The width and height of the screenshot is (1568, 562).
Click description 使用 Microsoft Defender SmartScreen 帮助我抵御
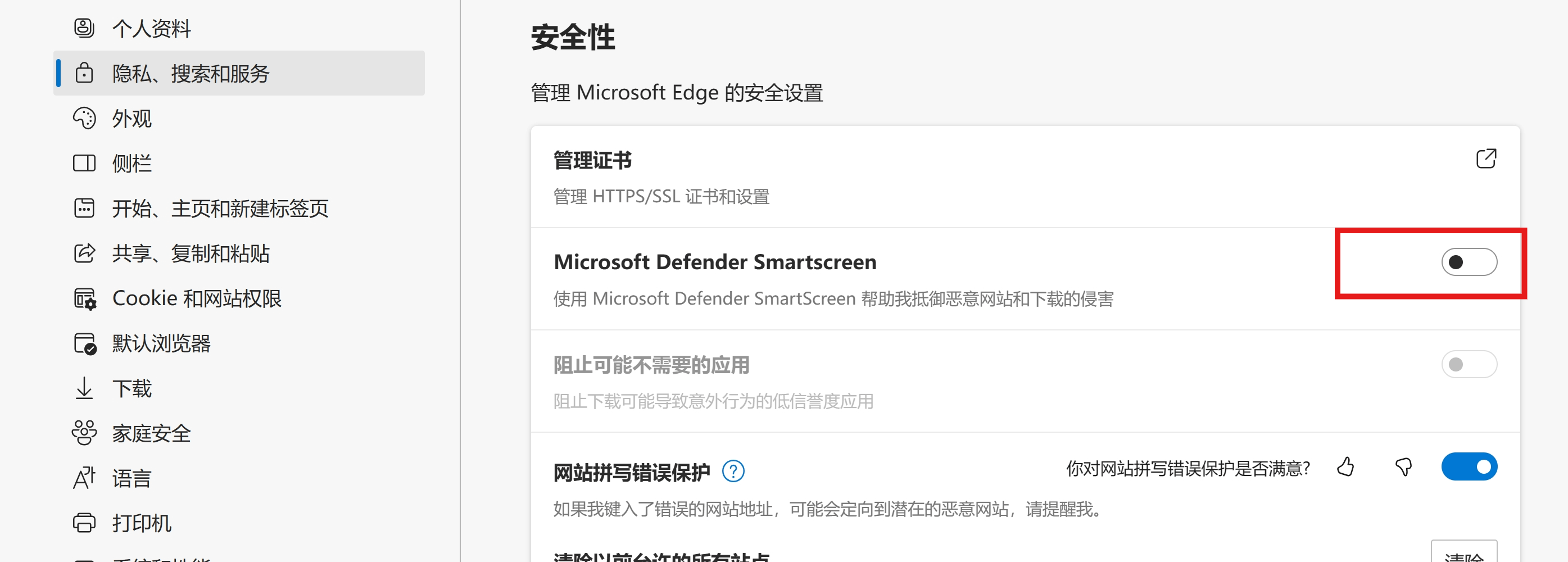tap(833, 299)
